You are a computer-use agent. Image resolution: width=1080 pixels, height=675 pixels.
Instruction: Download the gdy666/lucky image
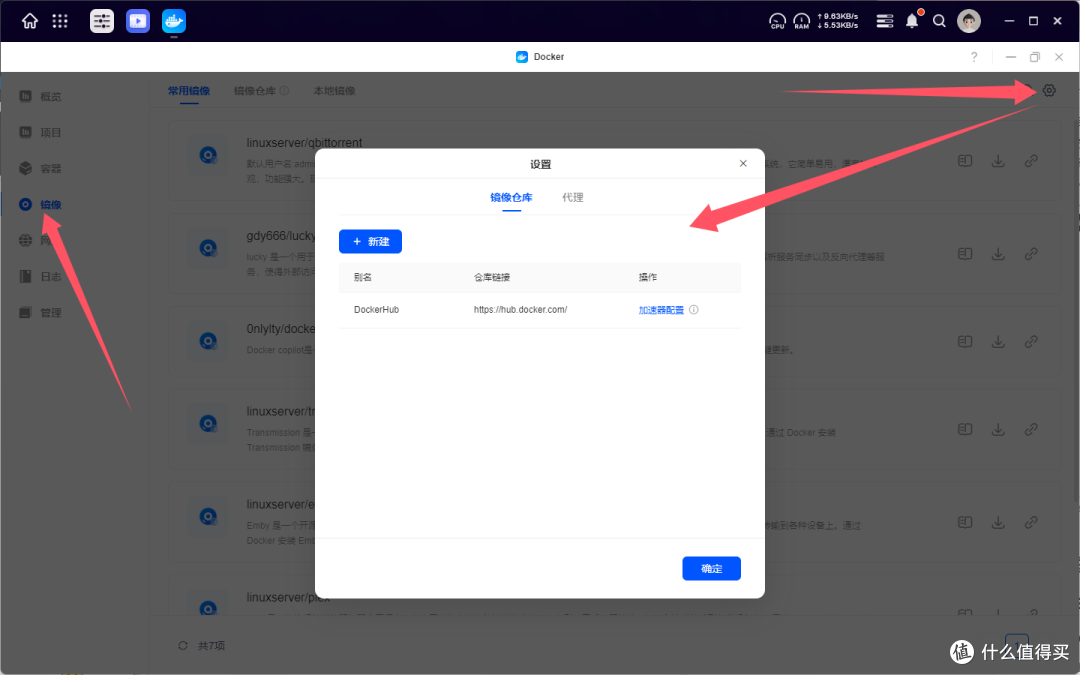coord(998,253)
